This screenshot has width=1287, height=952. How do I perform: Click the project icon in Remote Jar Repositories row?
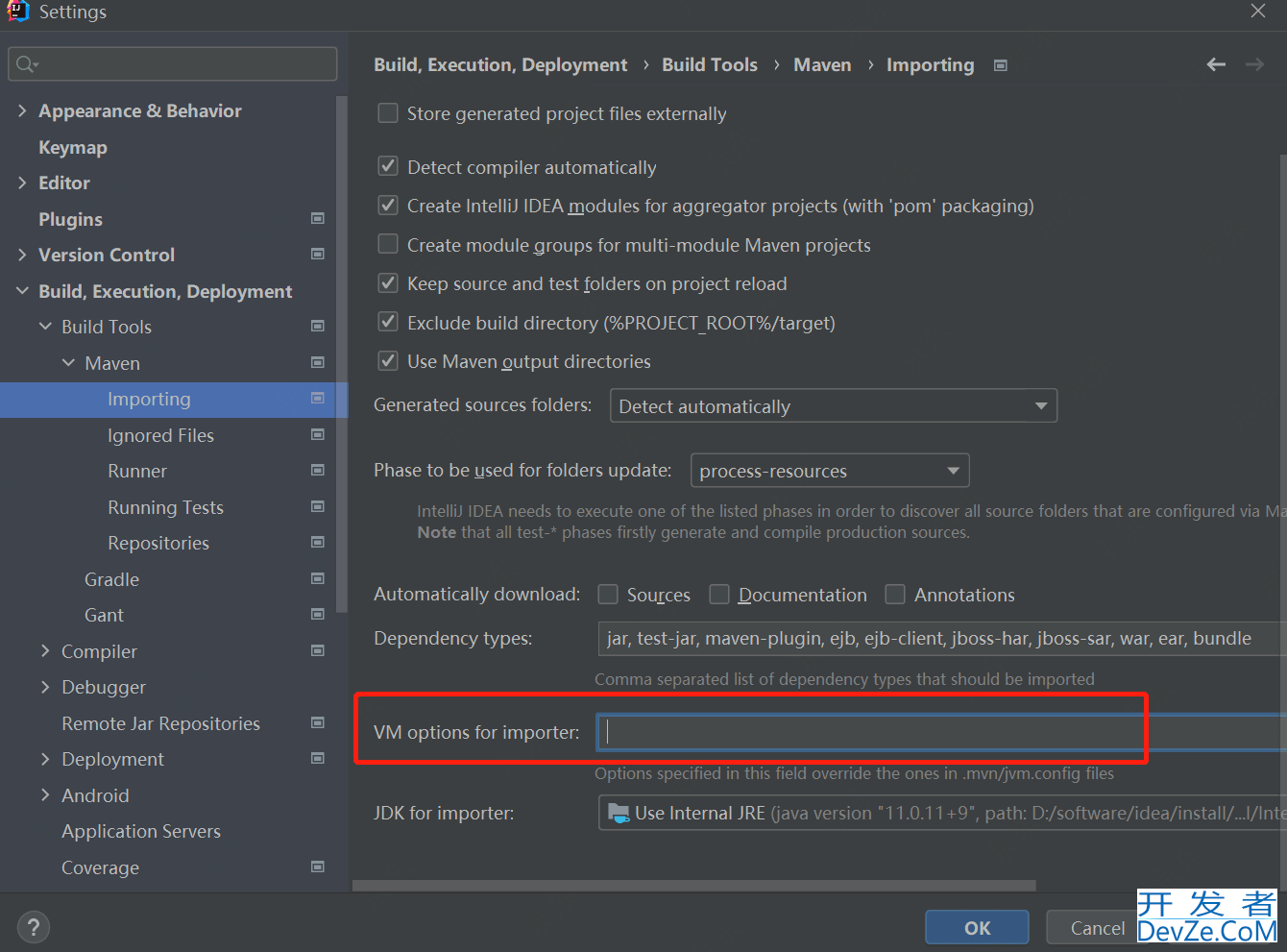coord(318,722)
